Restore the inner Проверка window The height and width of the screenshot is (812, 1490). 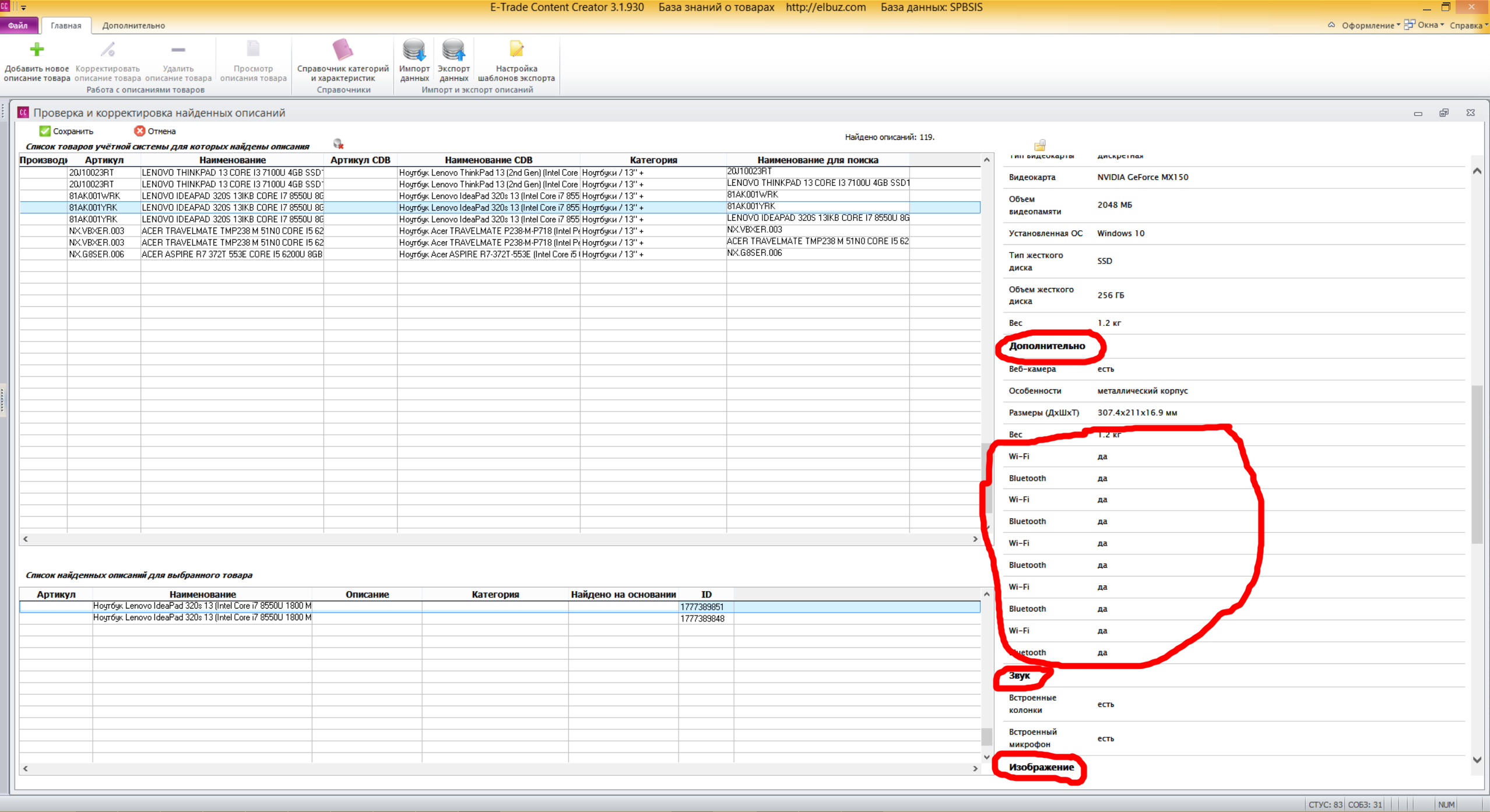pos(1444,113)
